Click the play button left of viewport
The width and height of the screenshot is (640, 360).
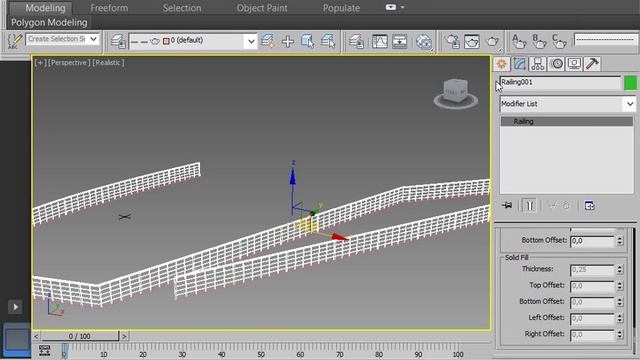15,307
